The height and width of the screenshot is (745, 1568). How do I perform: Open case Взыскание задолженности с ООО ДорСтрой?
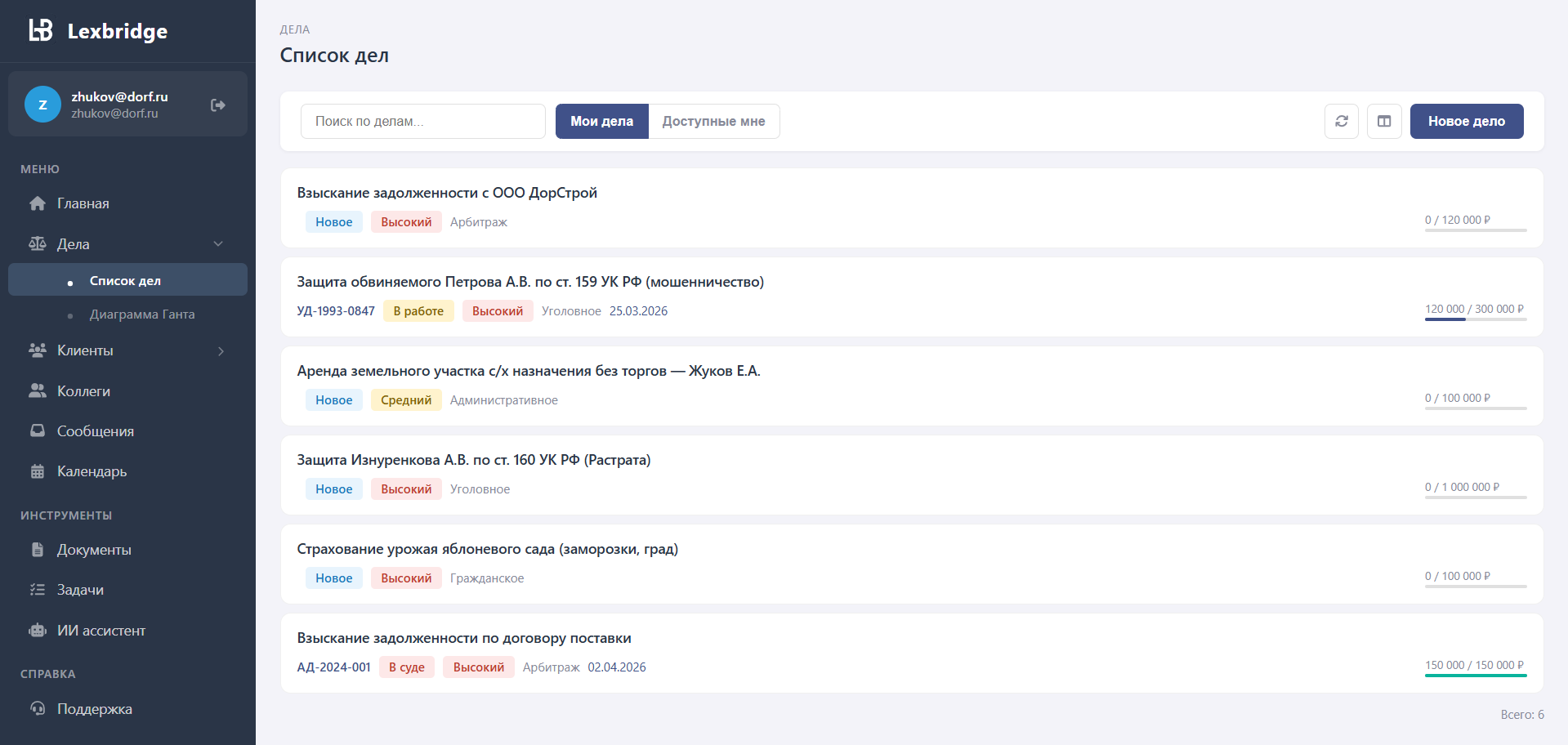click(447, 193)
